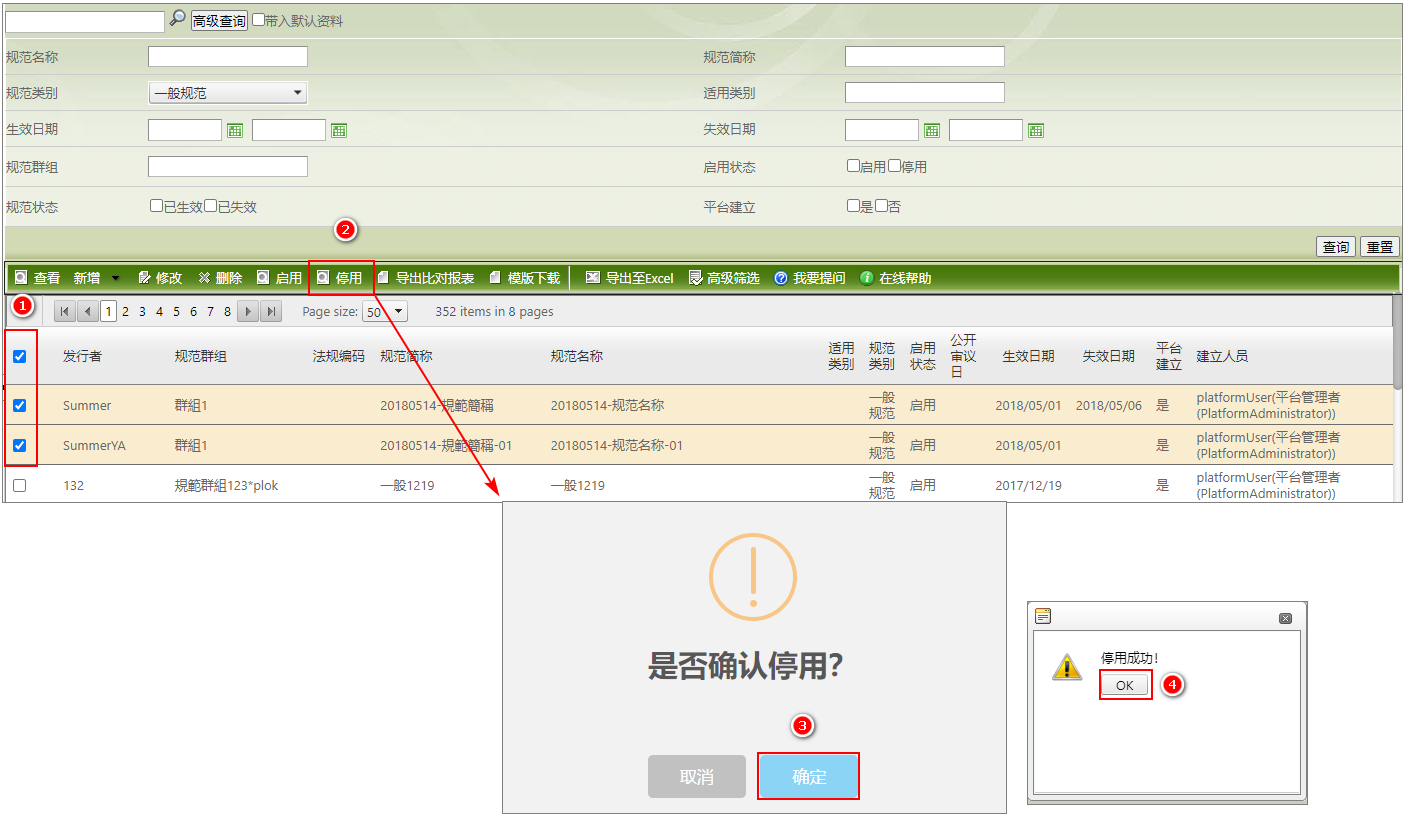The image size is (1404, 823).
Task: Sort by 建立人员 column header
Action: click(x=1222, y=356)
